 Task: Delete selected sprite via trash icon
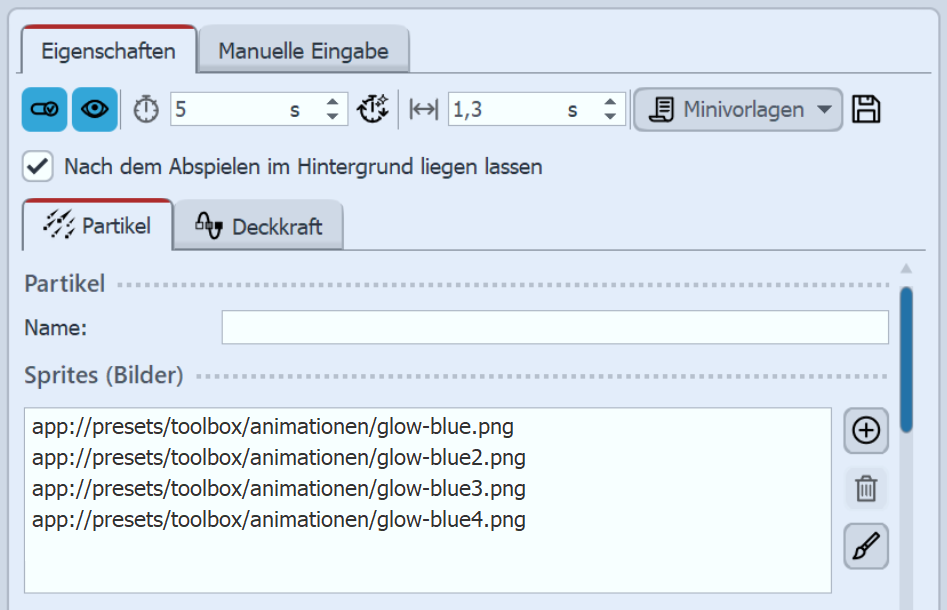pyautogui.click(x=865, y=489)
